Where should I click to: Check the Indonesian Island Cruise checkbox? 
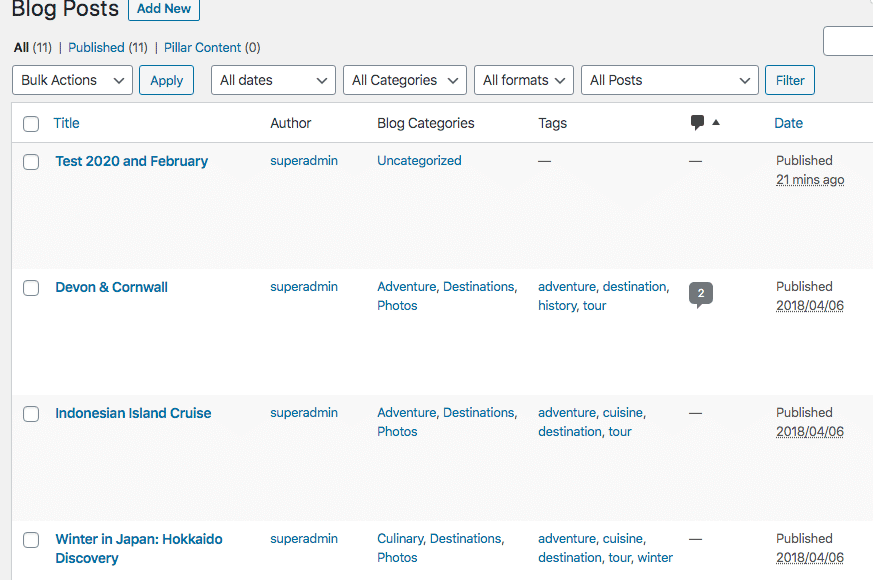coord(30,413)
